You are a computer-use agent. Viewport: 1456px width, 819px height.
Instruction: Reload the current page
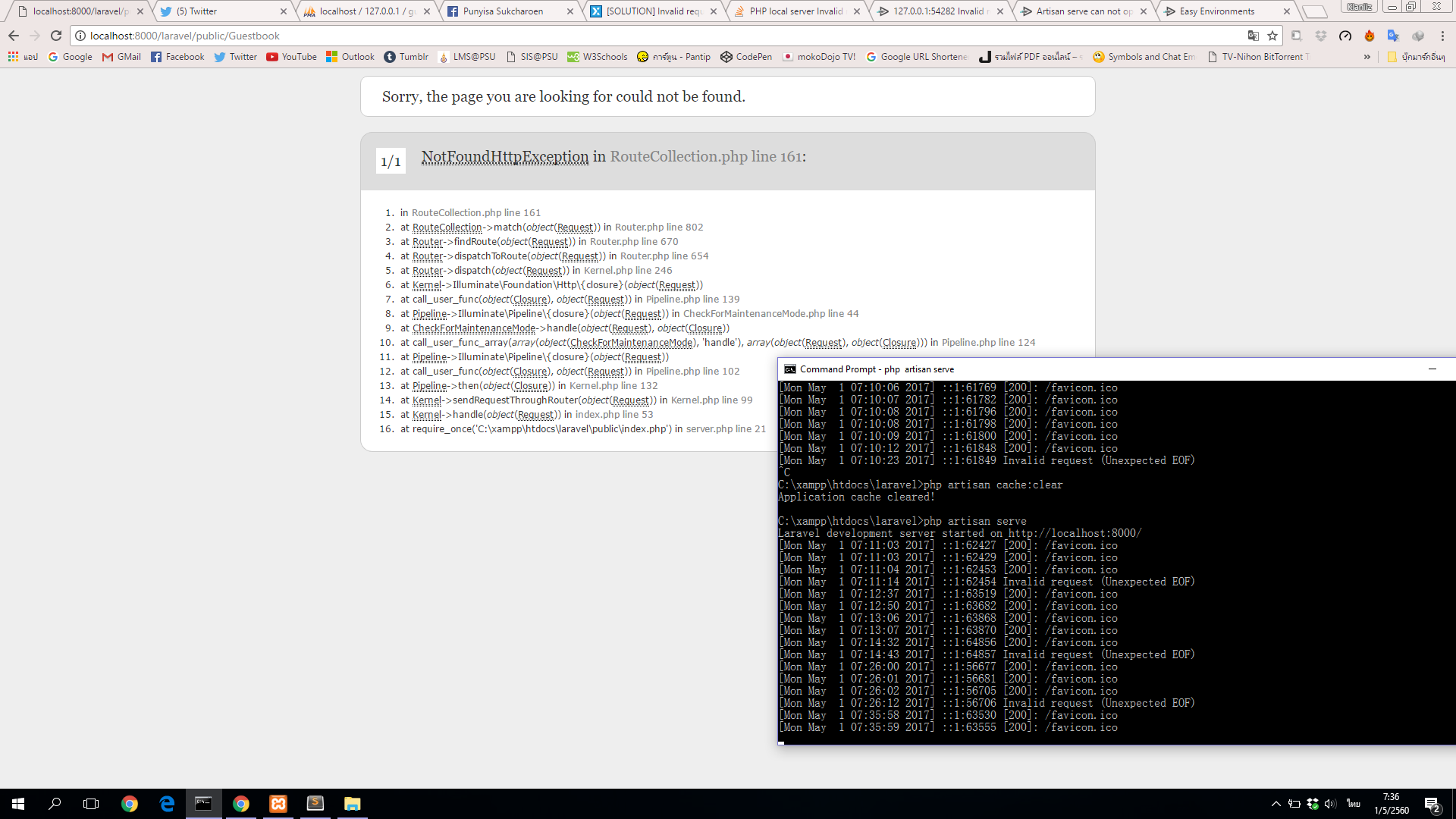(x=56, y=36)
